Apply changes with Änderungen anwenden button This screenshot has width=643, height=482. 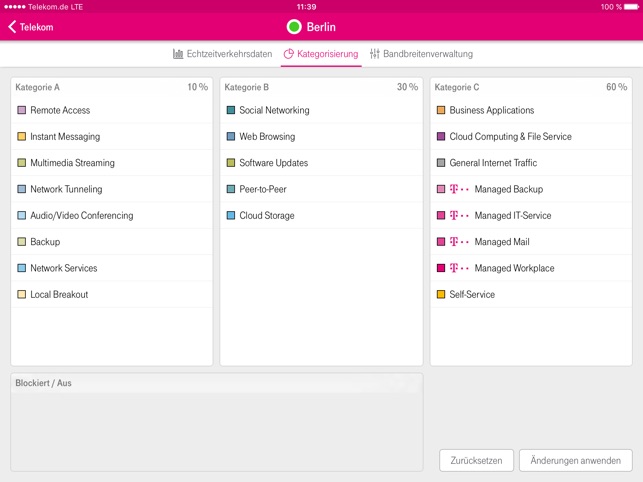click(575, 460)
